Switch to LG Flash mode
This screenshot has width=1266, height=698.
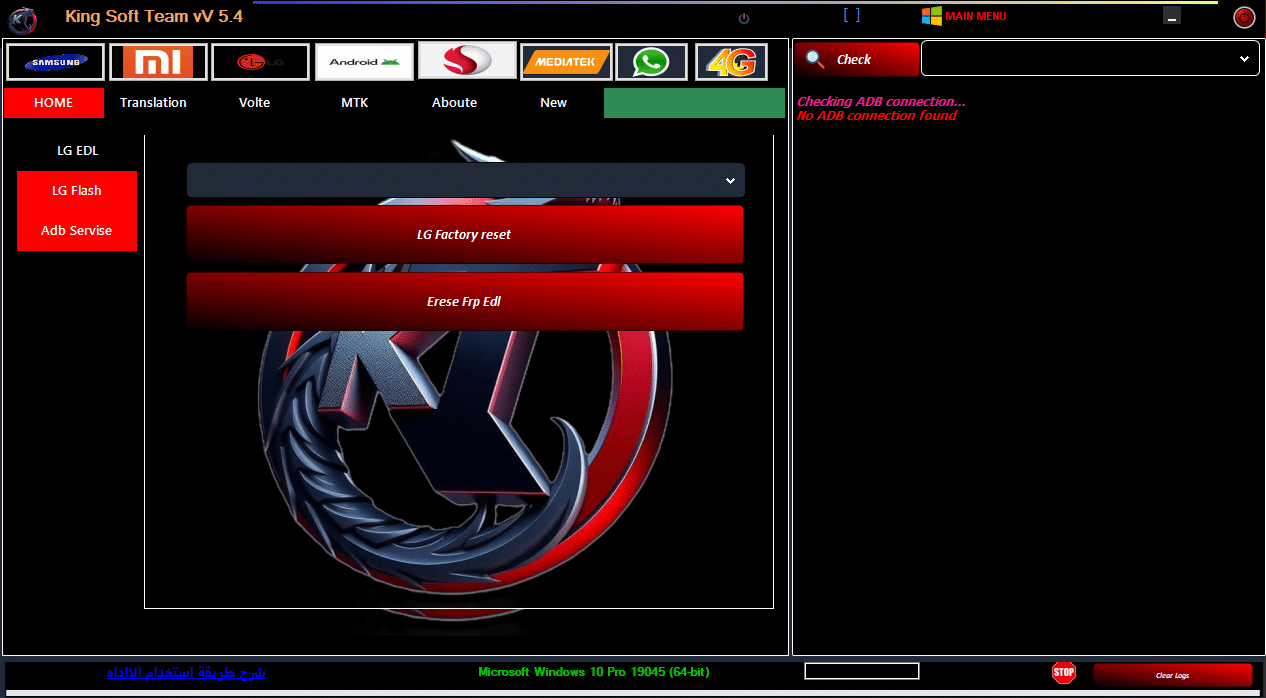pyautogui.click(x=76, y=190)
